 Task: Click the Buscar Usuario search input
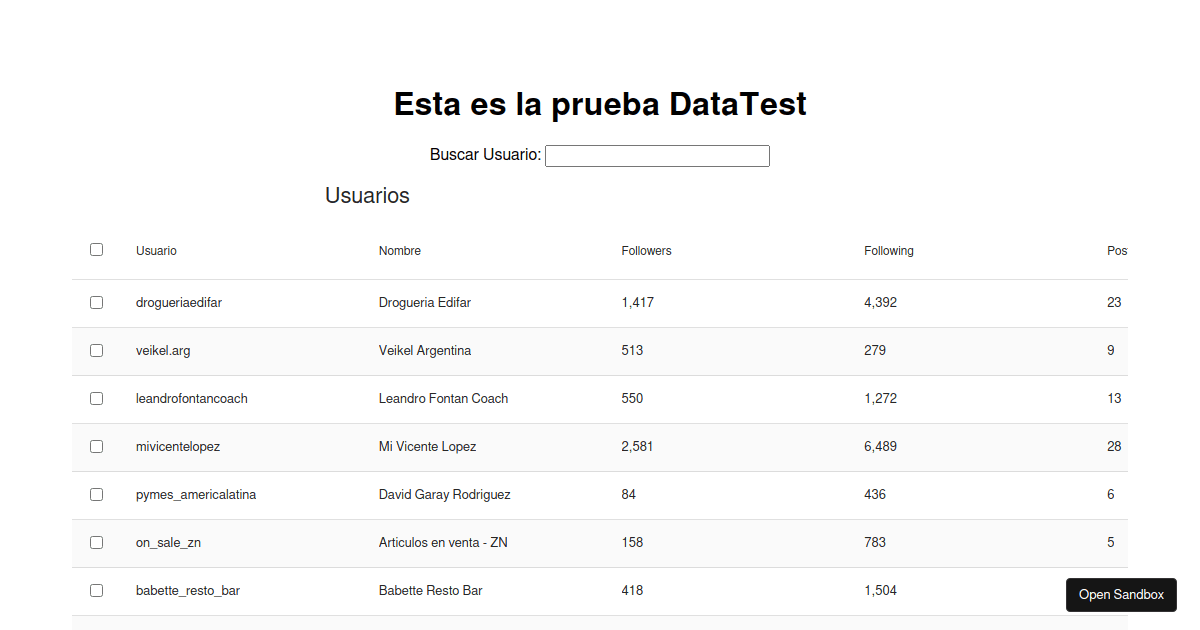pyautogui.click(x=656, y=155)
